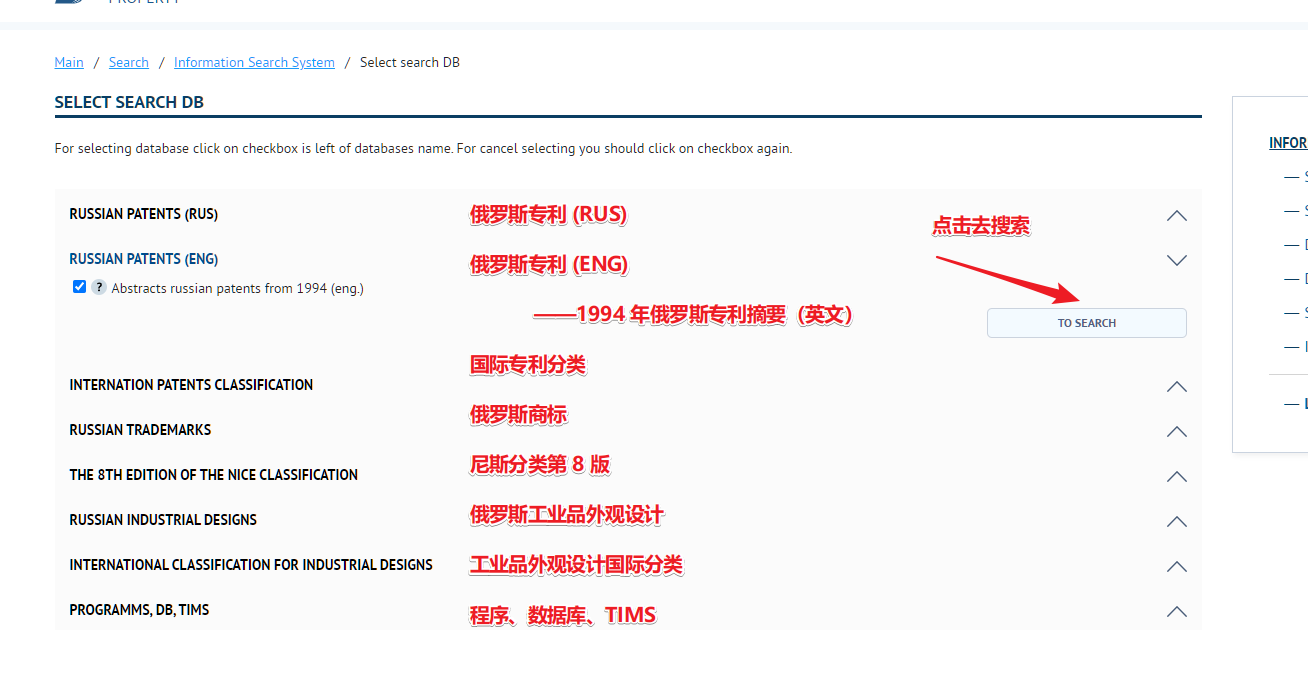Click Abstracts russian patents from 1994 (eng.) label
Screen dimensions: 1308x680
tap(238, 288)
